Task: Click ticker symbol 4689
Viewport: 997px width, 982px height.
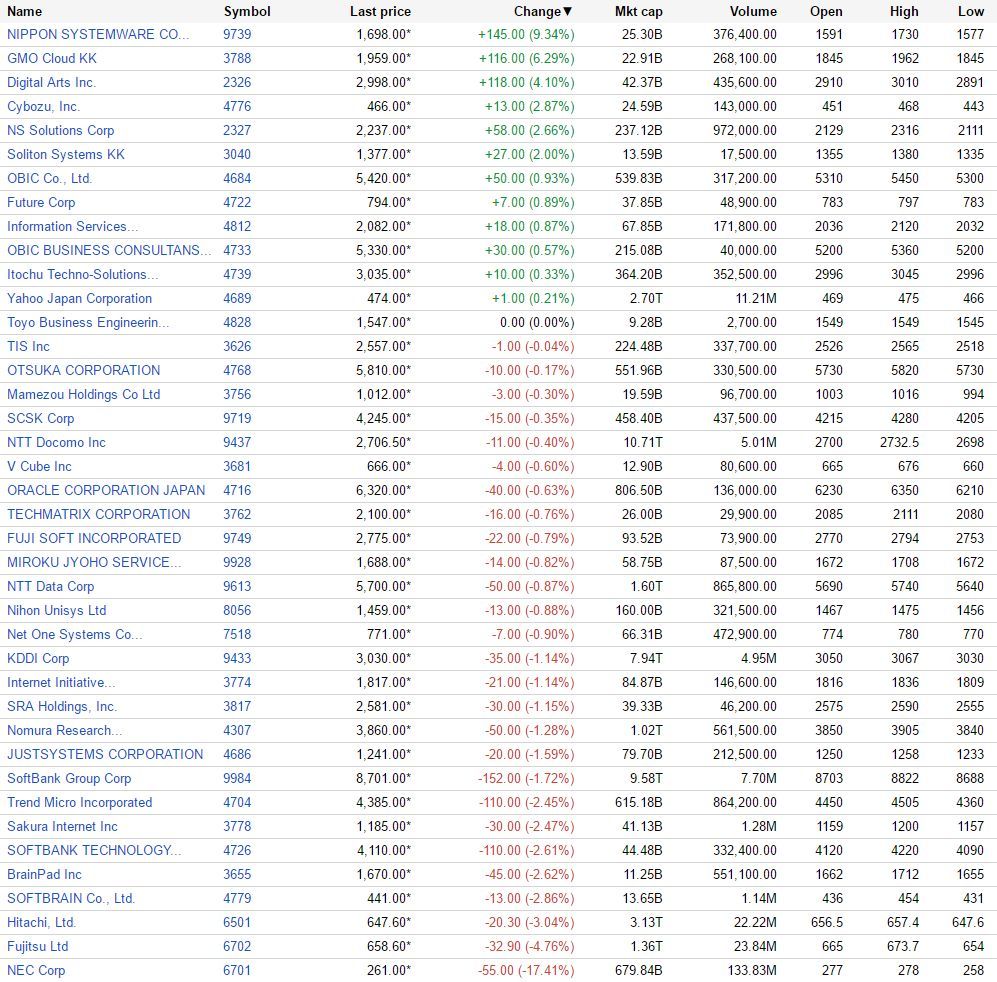Action: 237,298
